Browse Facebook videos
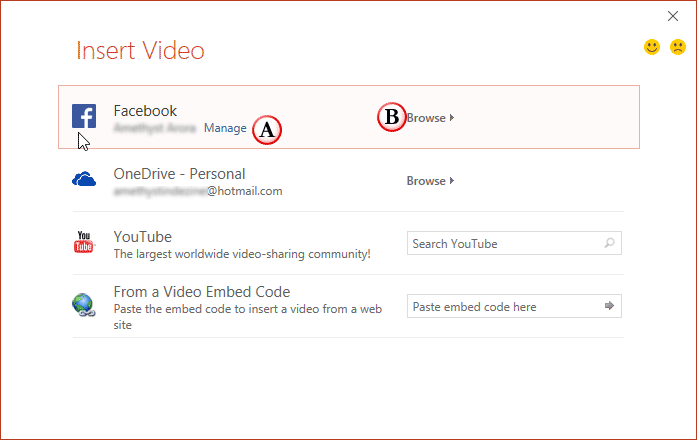Screen dimensions: 697x440 [x=430, y=118]
